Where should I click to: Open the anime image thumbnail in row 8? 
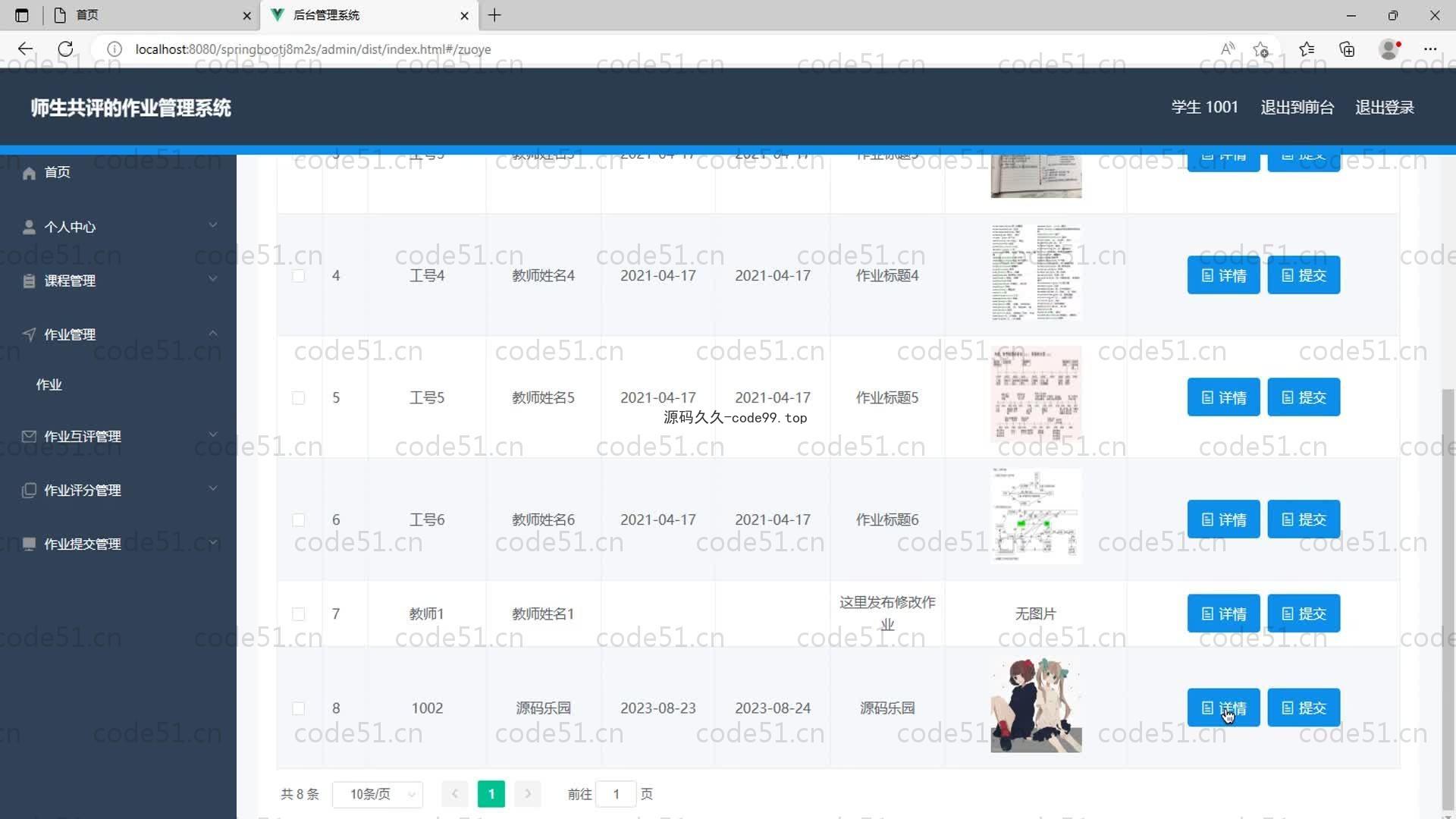(1036, 706)
